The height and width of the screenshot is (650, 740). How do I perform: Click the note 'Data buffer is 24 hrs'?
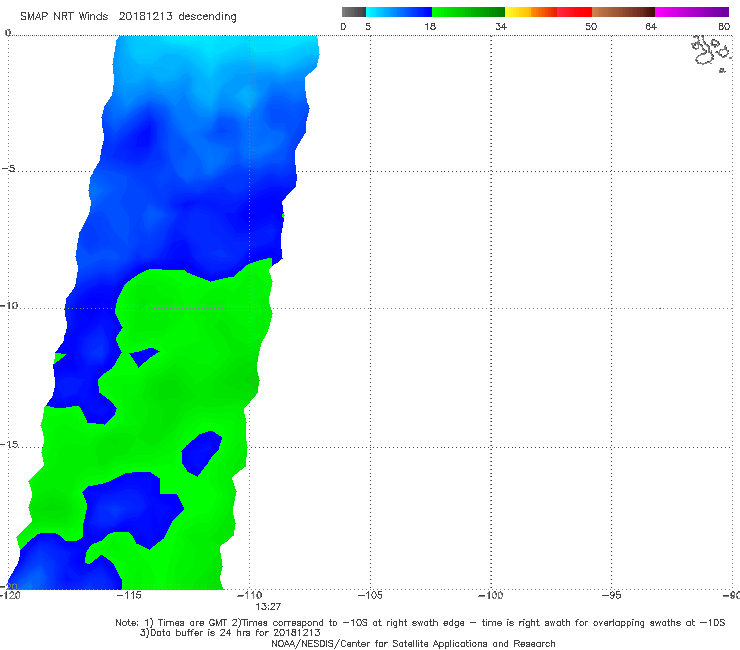(x=197, y=633)
